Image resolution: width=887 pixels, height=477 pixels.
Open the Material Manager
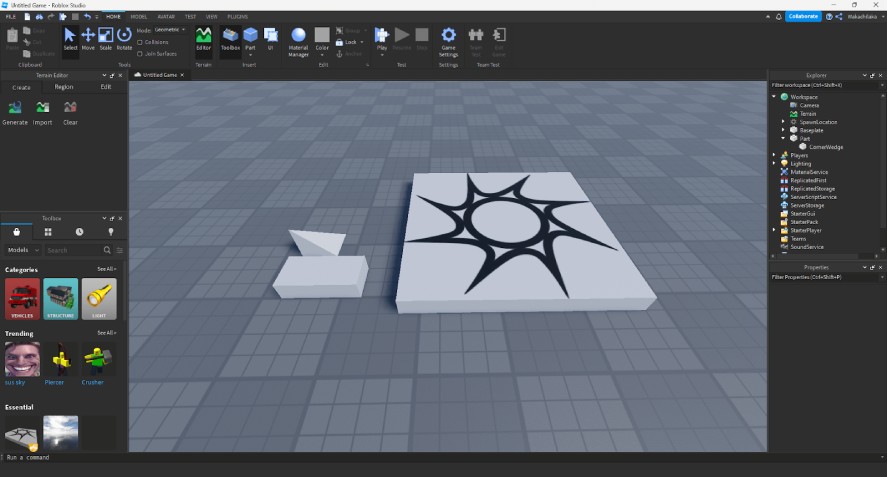pyautogui.click(x=298, y=42)
